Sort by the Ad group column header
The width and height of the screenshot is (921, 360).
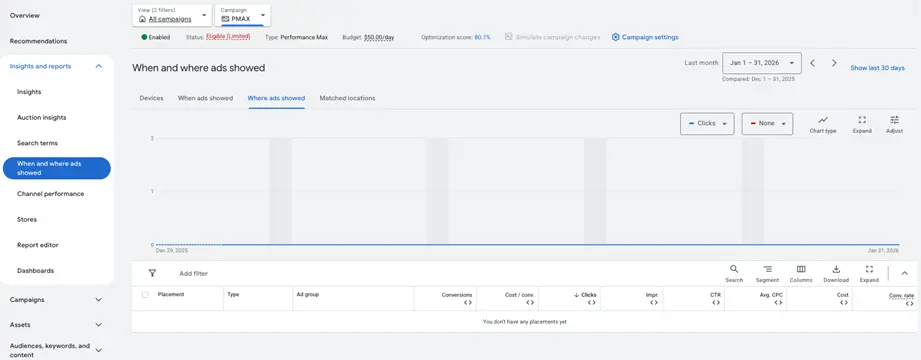pyautogui.click(x=308, y=294)
